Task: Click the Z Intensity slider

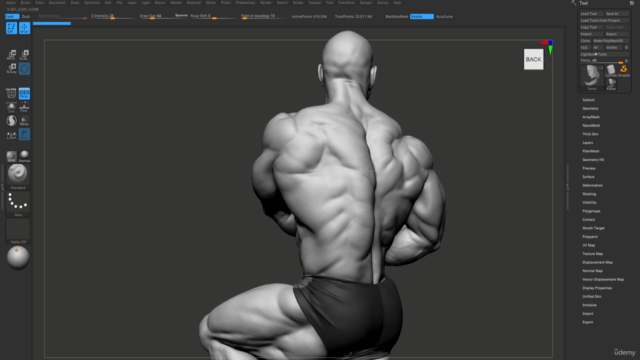Action: pos(112,16)
